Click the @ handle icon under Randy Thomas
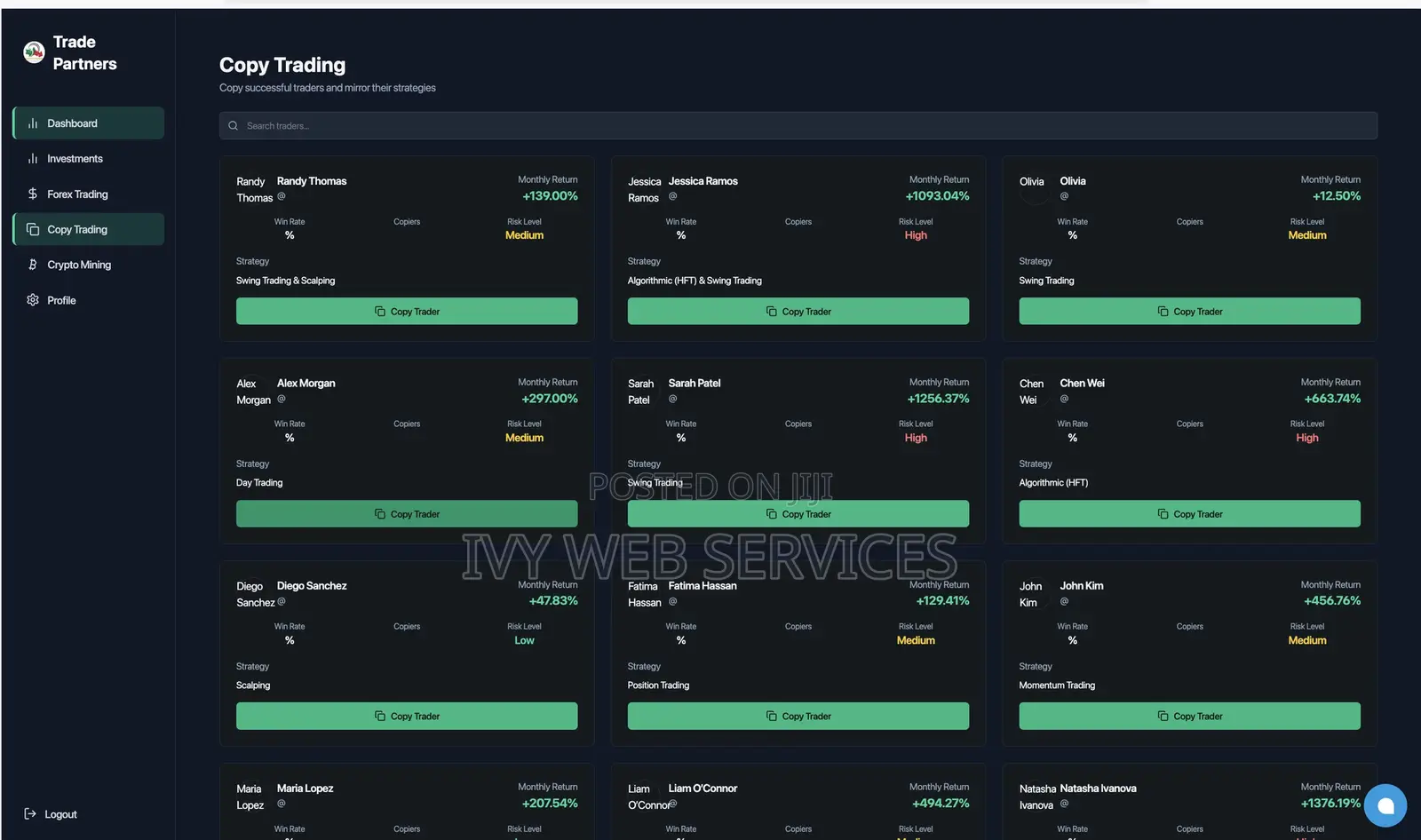Viewport: 1421px width, 840px height. (282, 196)
